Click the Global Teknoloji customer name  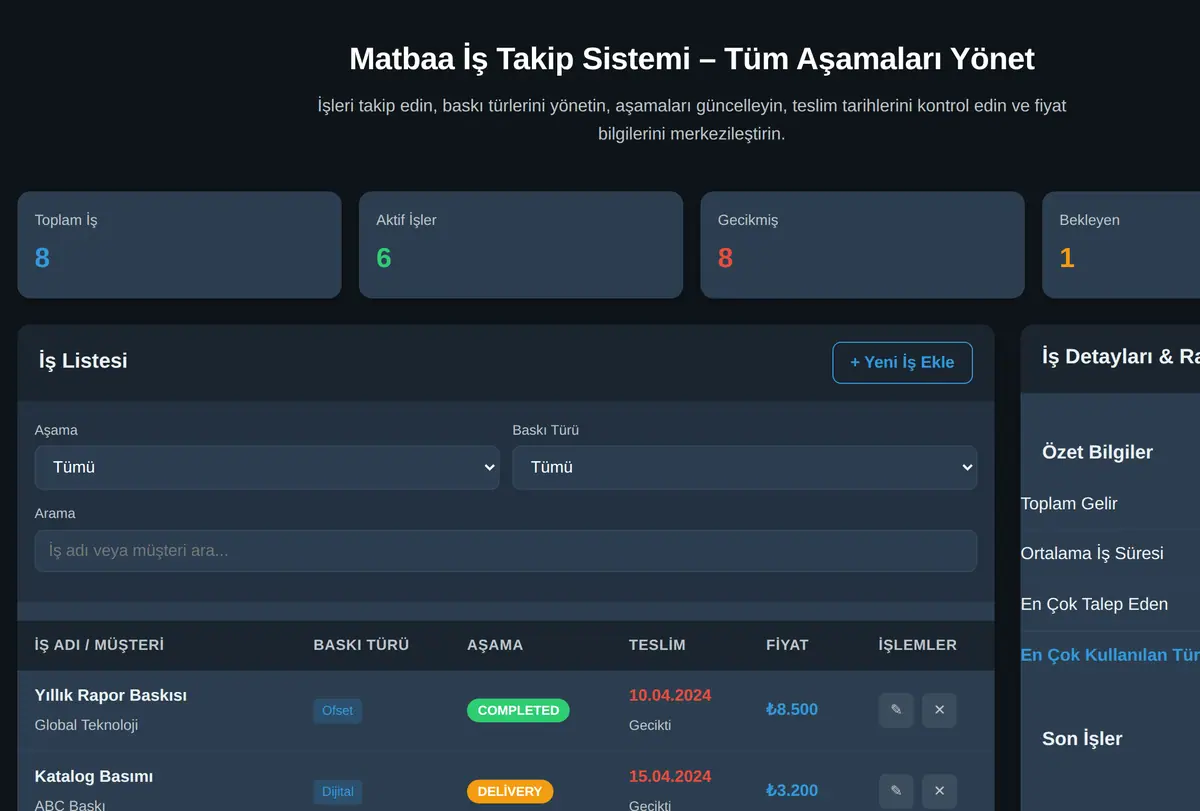86,725
